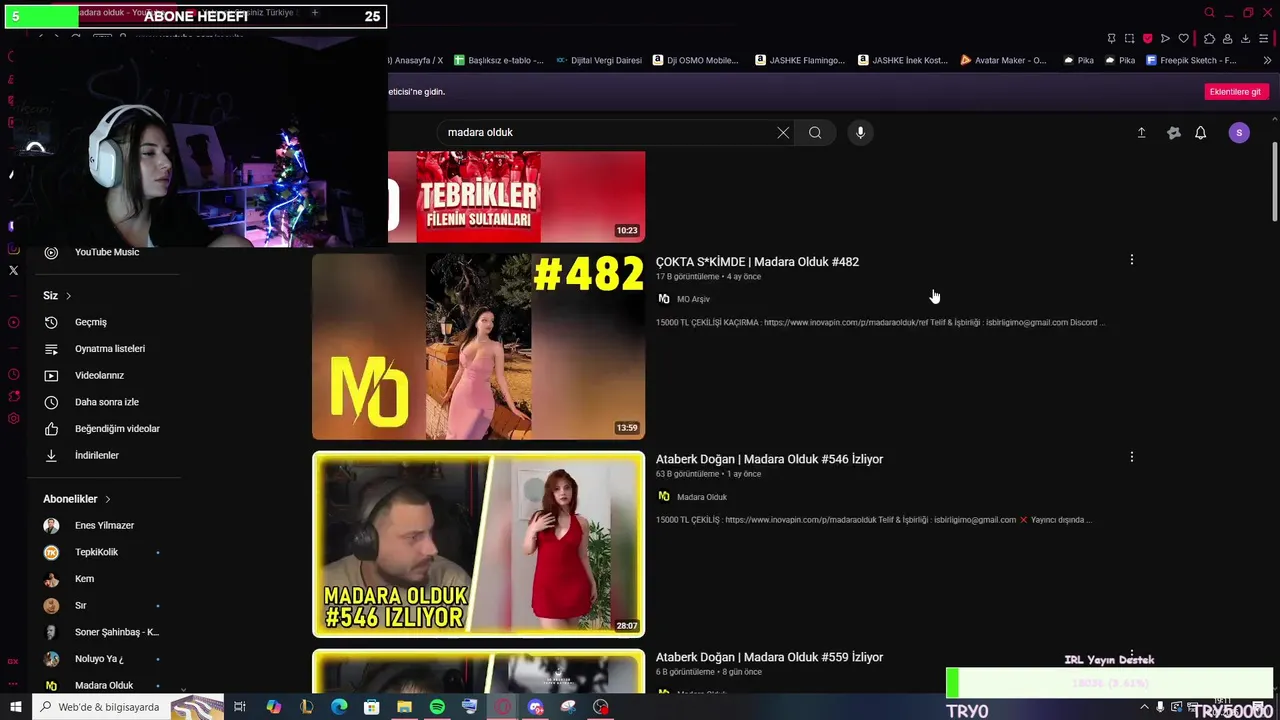Open the heart bookmarks icon in toolbar
Image resolution: width=1280 pixels, height=720 pixels.
[x=1183, y=39]
